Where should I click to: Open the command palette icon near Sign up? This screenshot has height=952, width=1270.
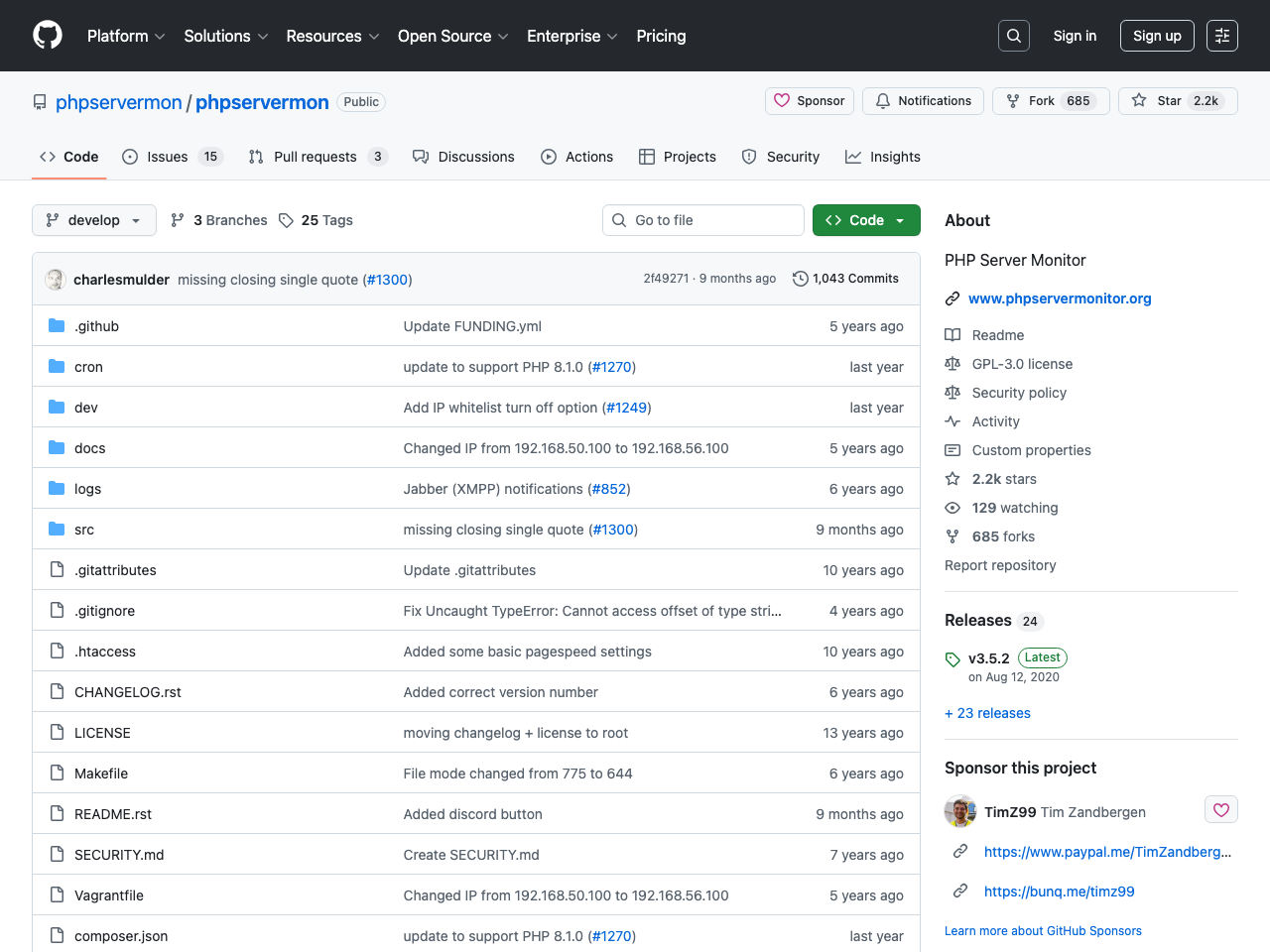point(1221,35)
